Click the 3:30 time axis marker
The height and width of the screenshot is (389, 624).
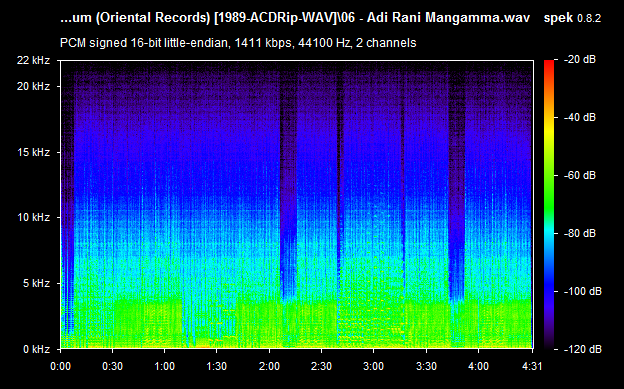tap(426, 366)
